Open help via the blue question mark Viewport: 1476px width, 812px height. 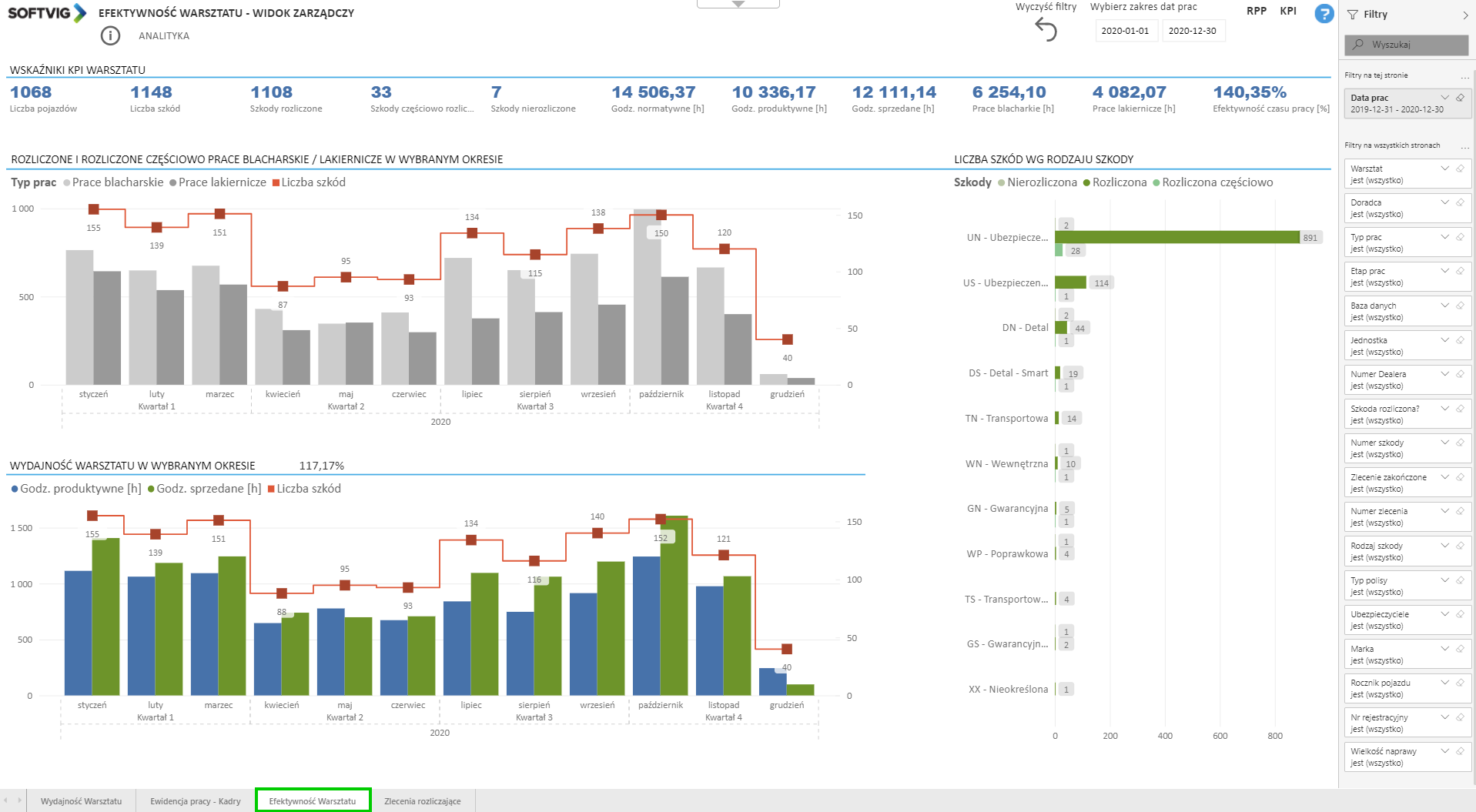point(1324,13)
